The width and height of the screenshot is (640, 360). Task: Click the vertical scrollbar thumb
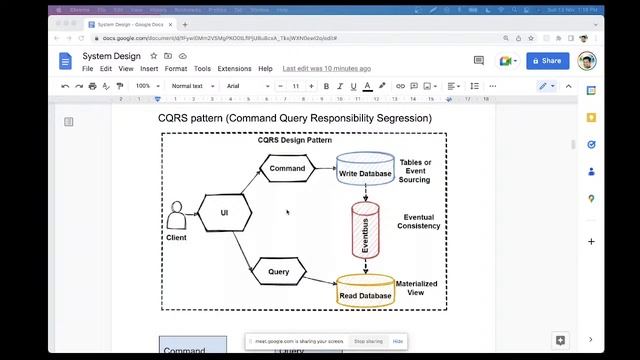click(x=573, y=144)
